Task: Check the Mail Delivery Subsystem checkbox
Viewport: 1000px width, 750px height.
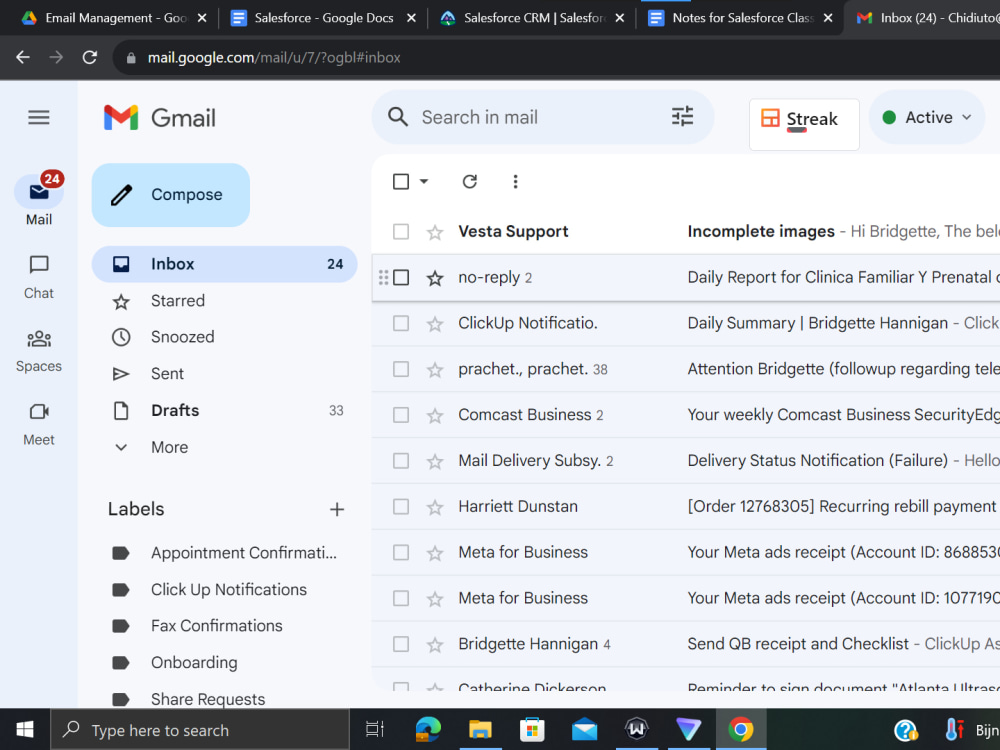Action: point(401,461)
